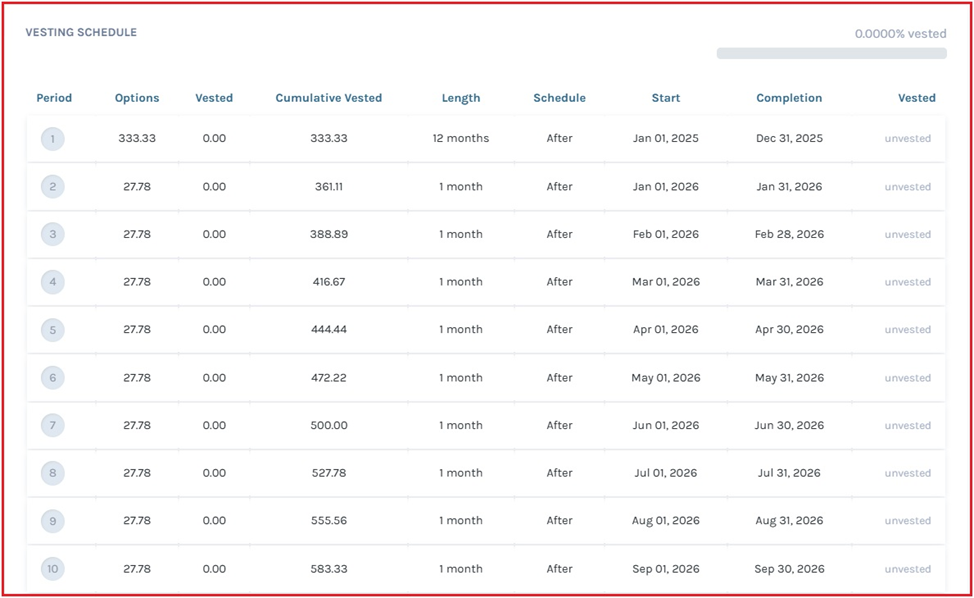Click the Period 10 circle badge
This screenshot has width=974, height=598.
[52, 568]
